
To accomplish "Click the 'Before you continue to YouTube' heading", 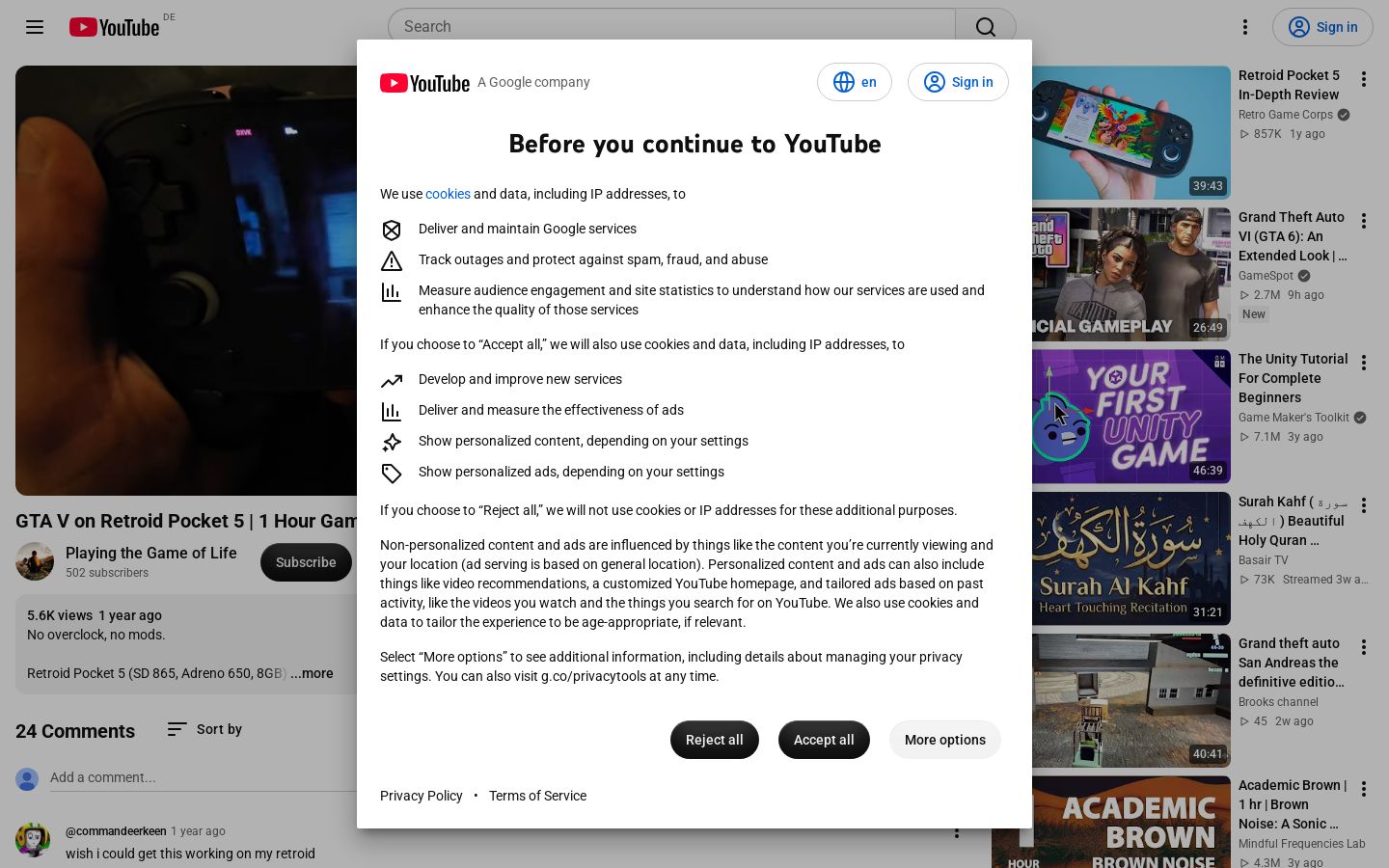I will click(x=694, y=144).
